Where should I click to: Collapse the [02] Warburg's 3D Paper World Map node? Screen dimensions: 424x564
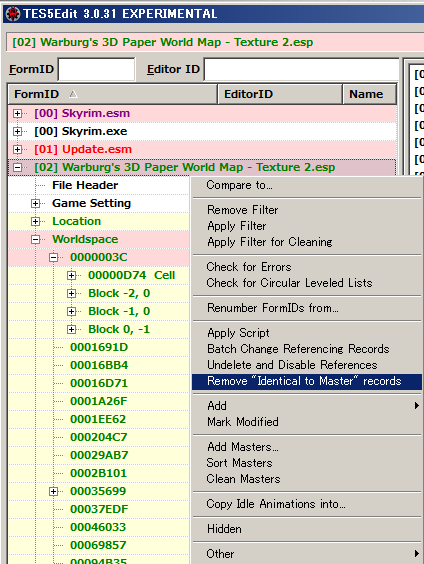click(17, 167)
